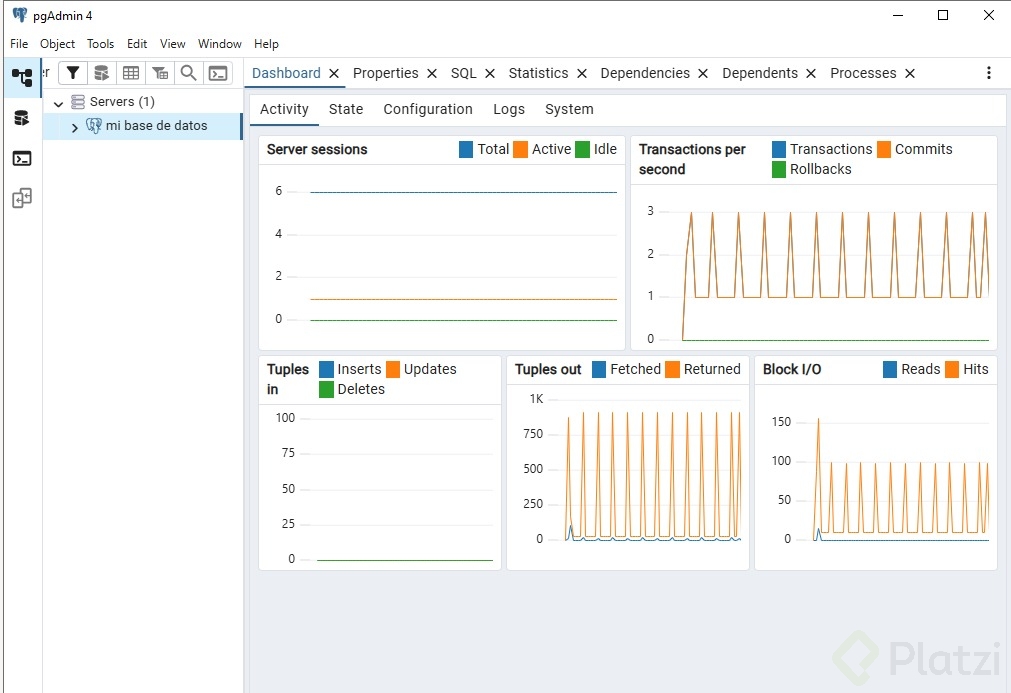Switch to the Statistics tab
1011x693 pixels.
pos(538,73)
